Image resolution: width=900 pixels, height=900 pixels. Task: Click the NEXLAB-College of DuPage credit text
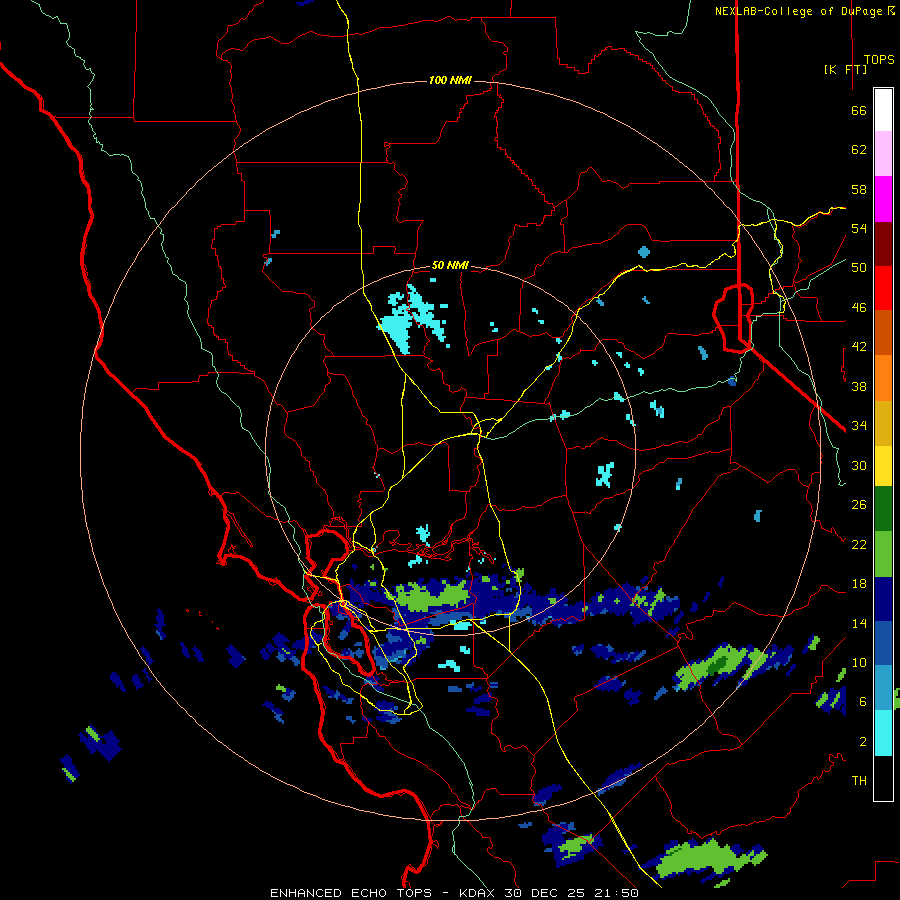(804, 11)
